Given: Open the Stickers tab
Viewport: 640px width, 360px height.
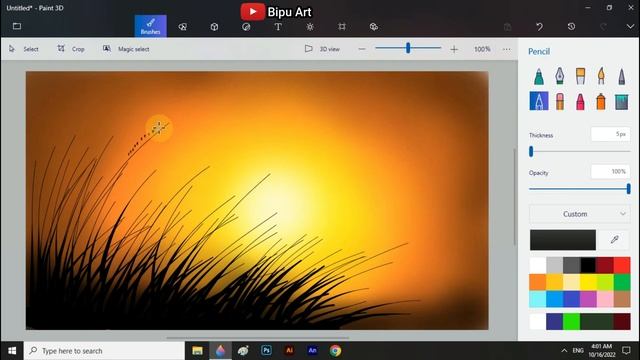Looking at the screenshot, I should point(246,27).
